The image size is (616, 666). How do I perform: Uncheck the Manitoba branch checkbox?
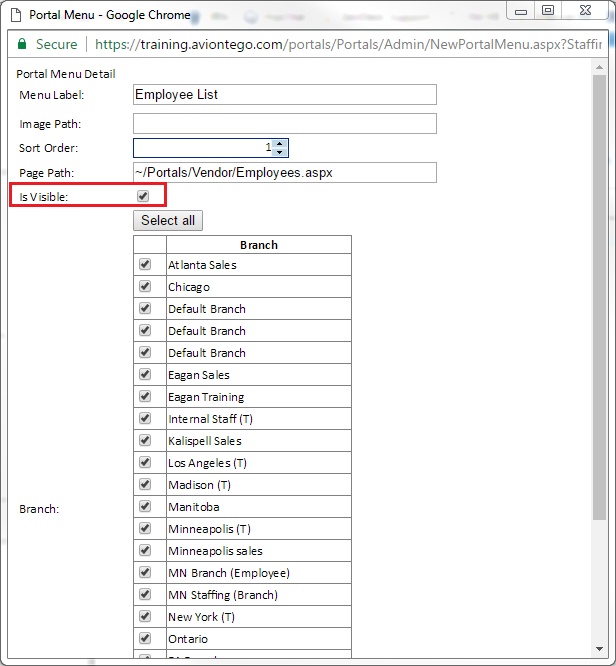pyautogui.click(x=145, y=506)
